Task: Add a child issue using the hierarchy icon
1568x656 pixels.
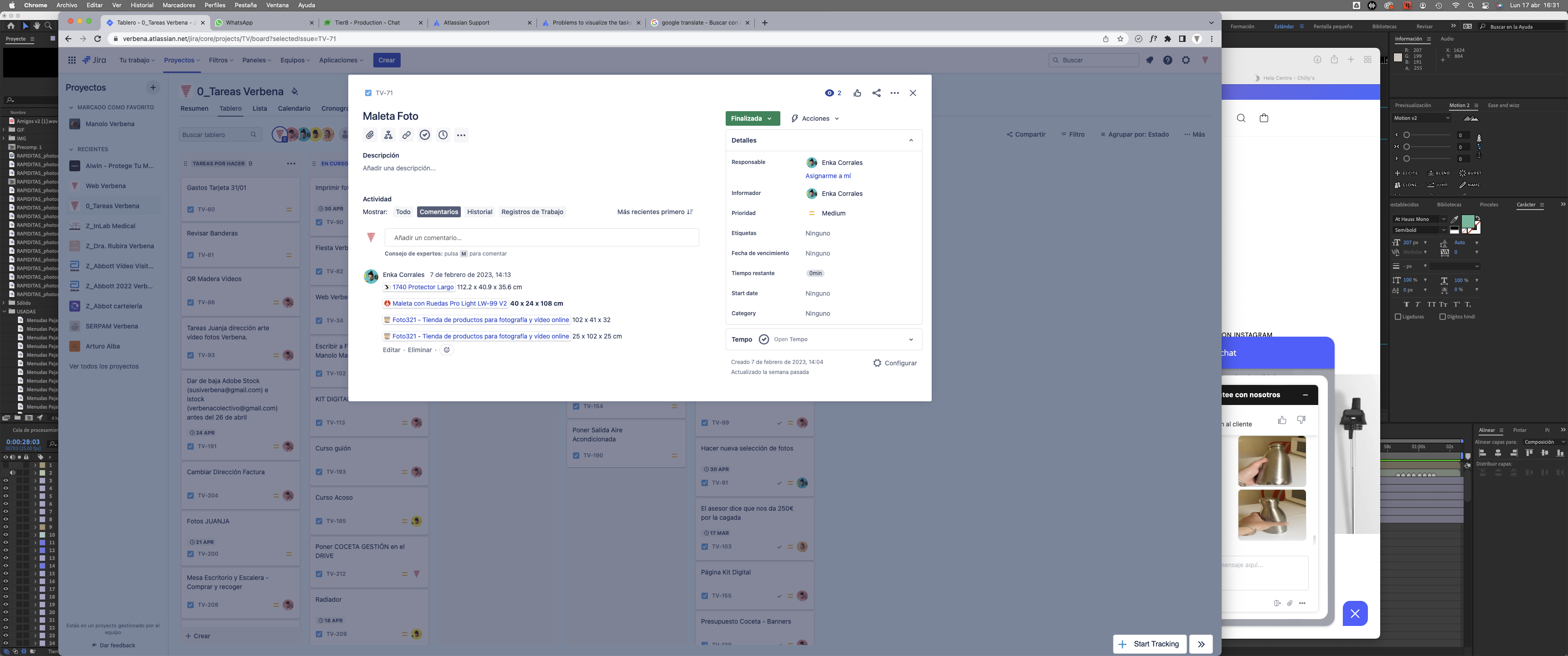Action: coord(388,135)
